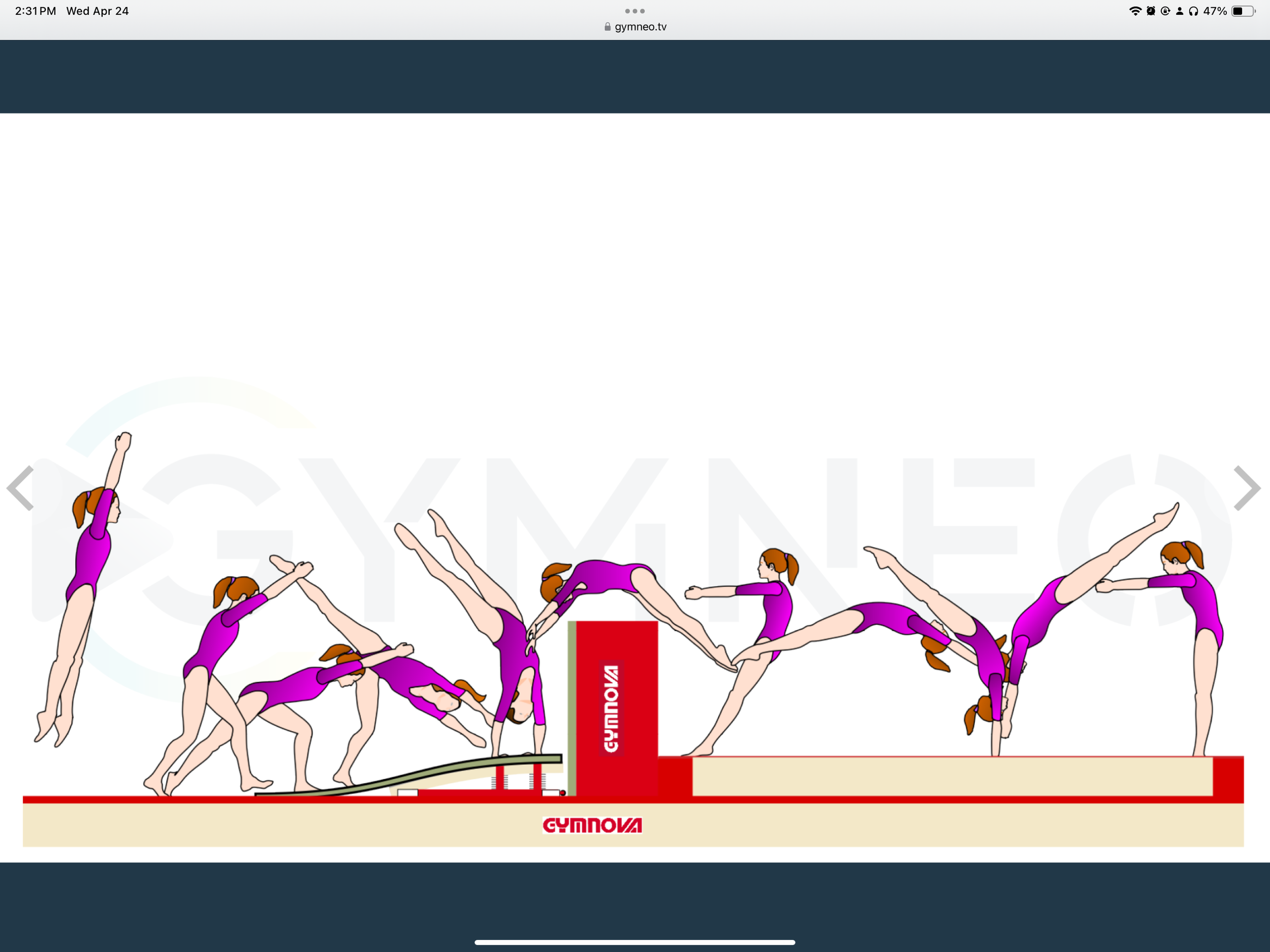1270x952 pixels.
Task: Tap the rotation lock status icon
Action: (1165, 11)
